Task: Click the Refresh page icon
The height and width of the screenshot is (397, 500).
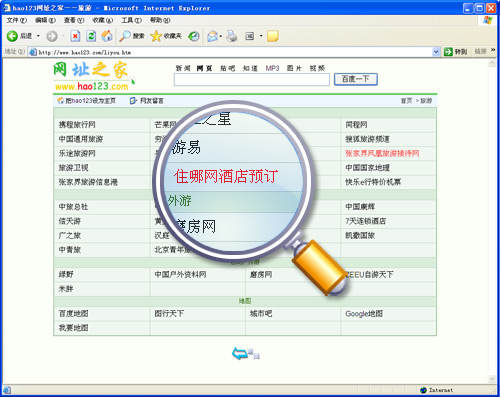Action: pyautogui.click(x=91, y=36)
